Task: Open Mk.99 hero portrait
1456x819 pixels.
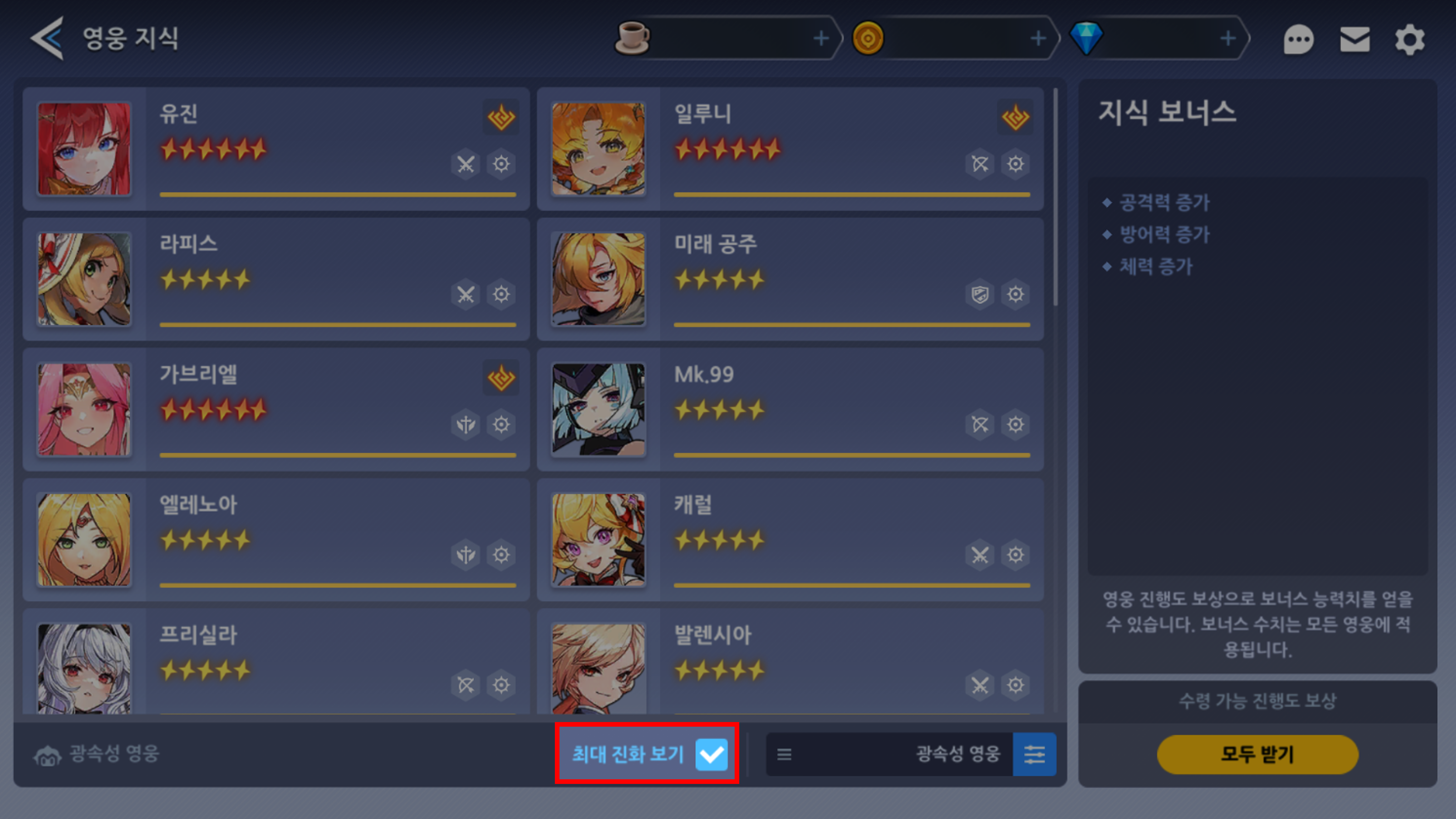Action: click(x=598, y=410)
